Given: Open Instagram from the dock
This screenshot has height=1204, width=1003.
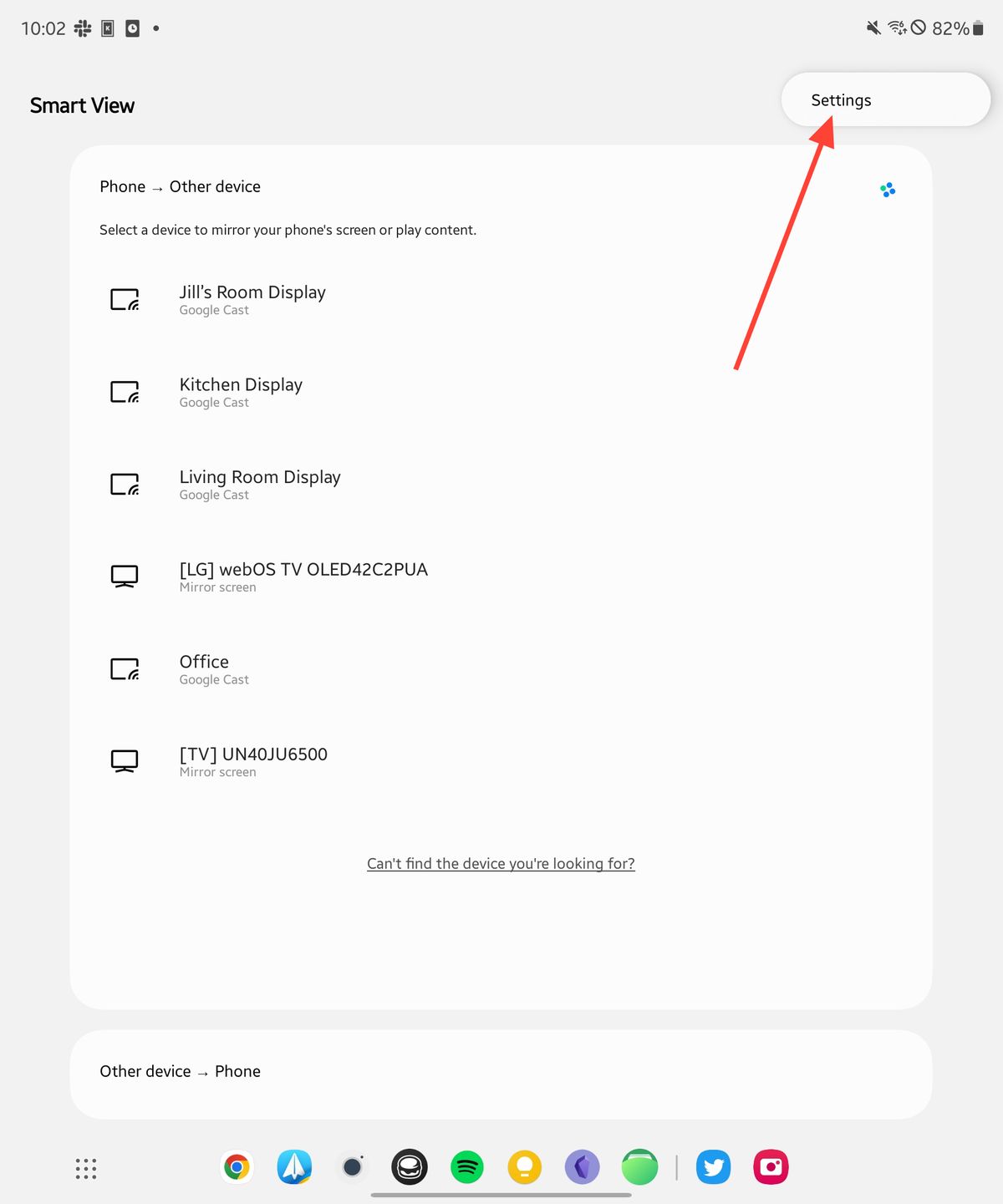Looking at the screenshot, I should point(771,1167).
